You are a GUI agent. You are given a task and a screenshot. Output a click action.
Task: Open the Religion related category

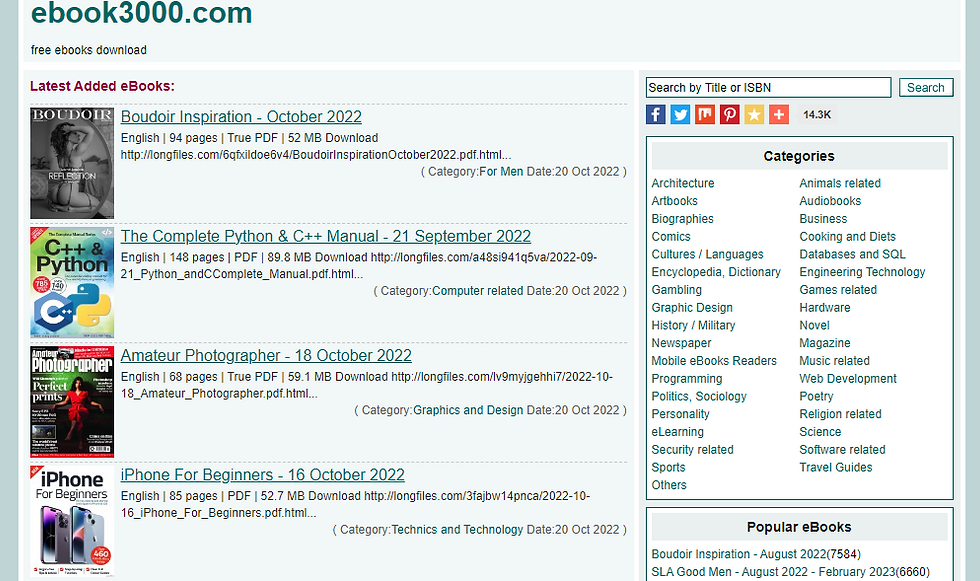click(841, 414)
